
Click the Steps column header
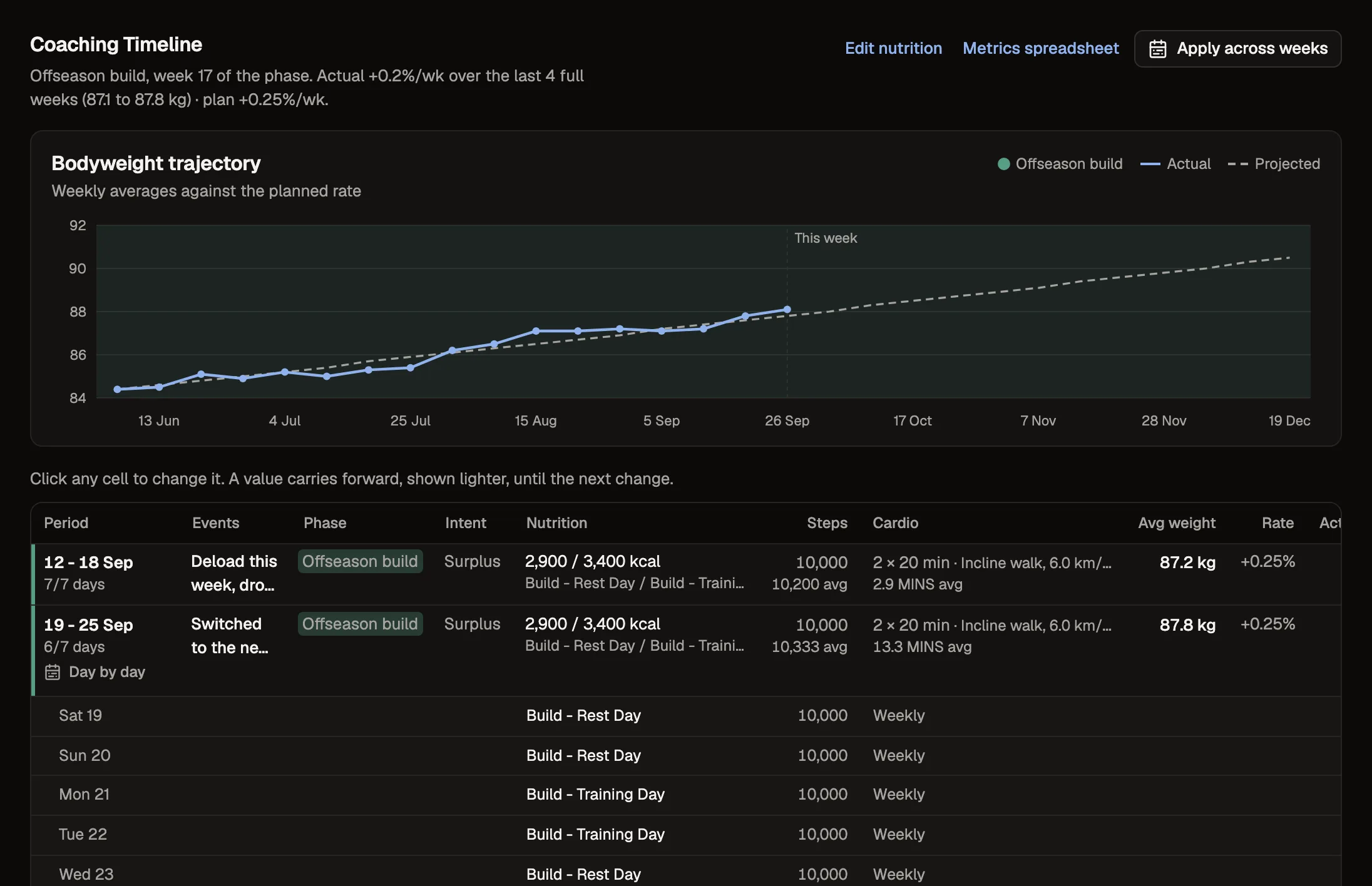tap(827, 523)
